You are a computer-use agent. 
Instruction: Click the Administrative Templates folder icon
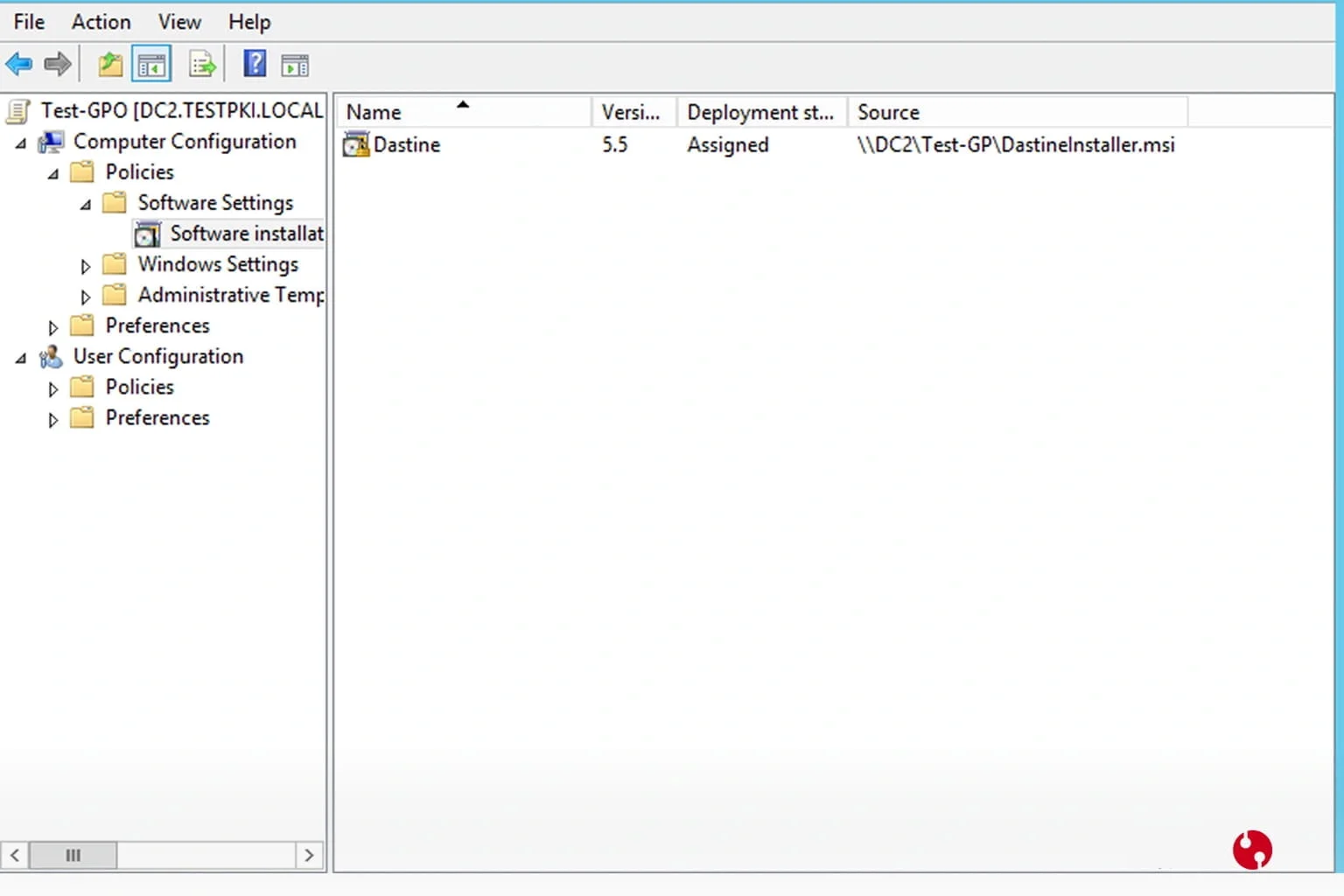(x=115, y=295)
